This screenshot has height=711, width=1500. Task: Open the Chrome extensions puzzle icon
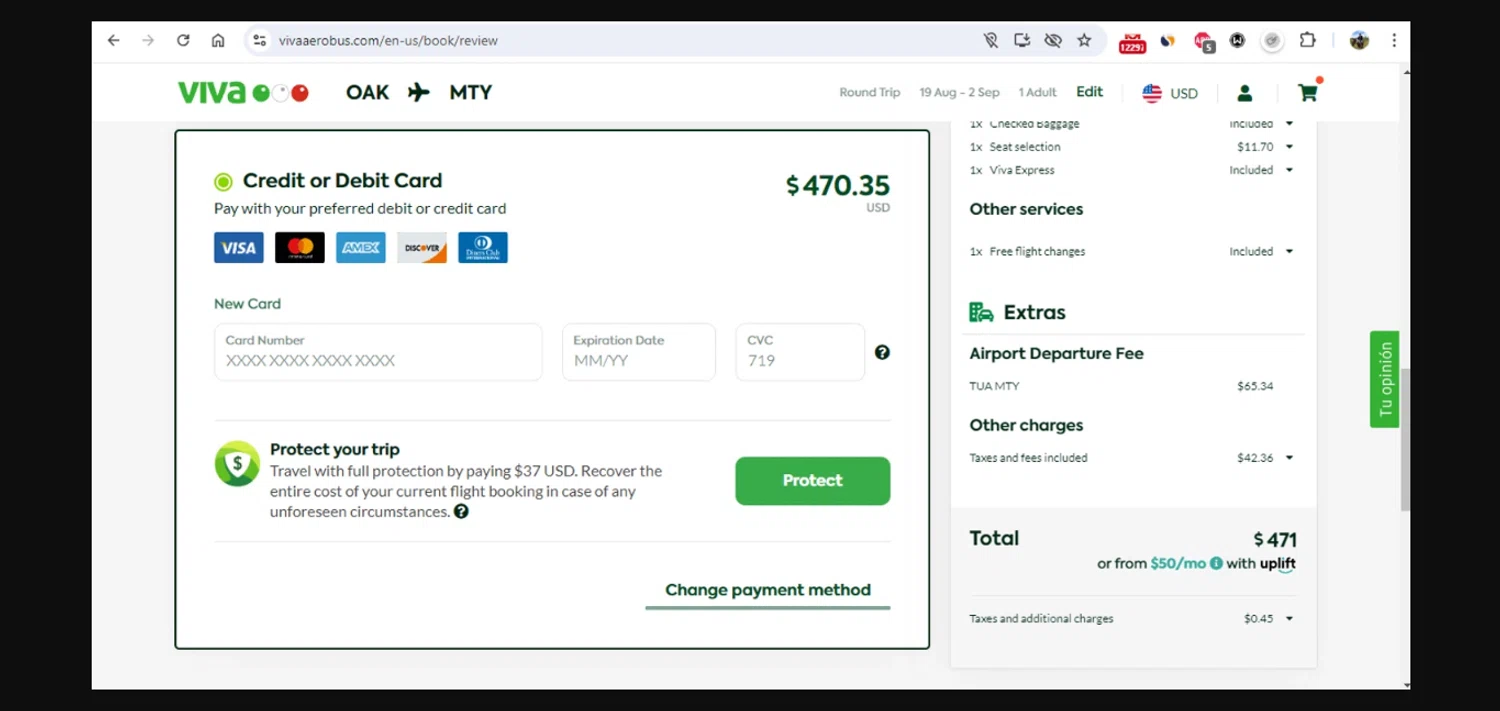coord(1307,40)
